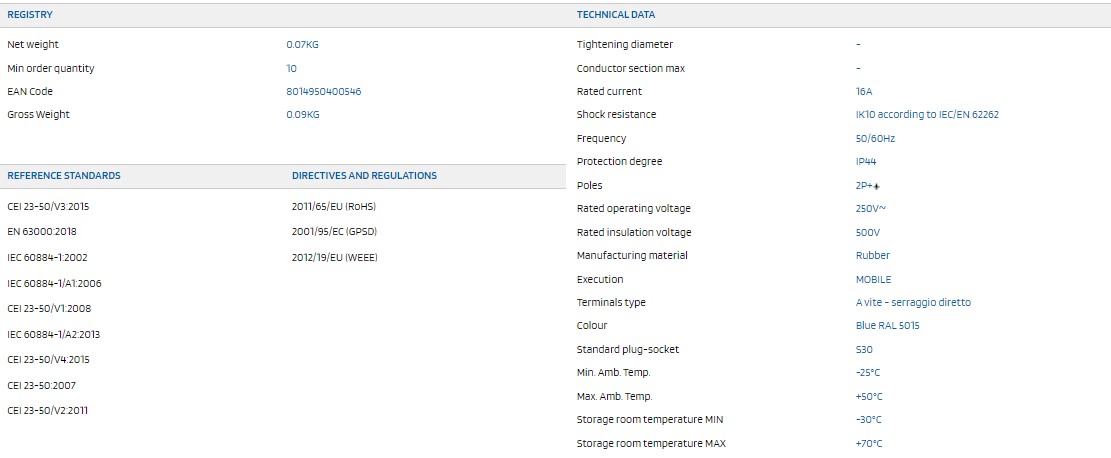Viewport: 1111px width, 458px height.
Task: Click the IEC 60884-1:2002 standard
Action: pos(47,257)
